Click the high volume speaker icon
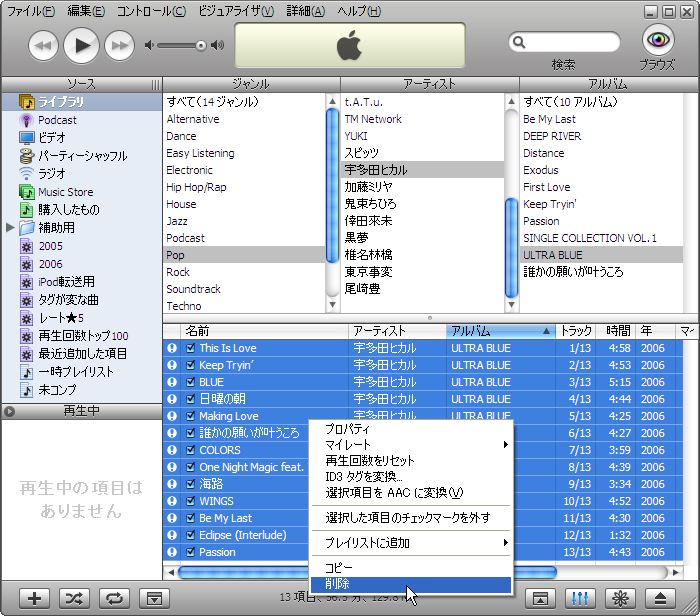The height and width of the screenshot is (616, 700). pyautogui.click(x=217, y=45)
